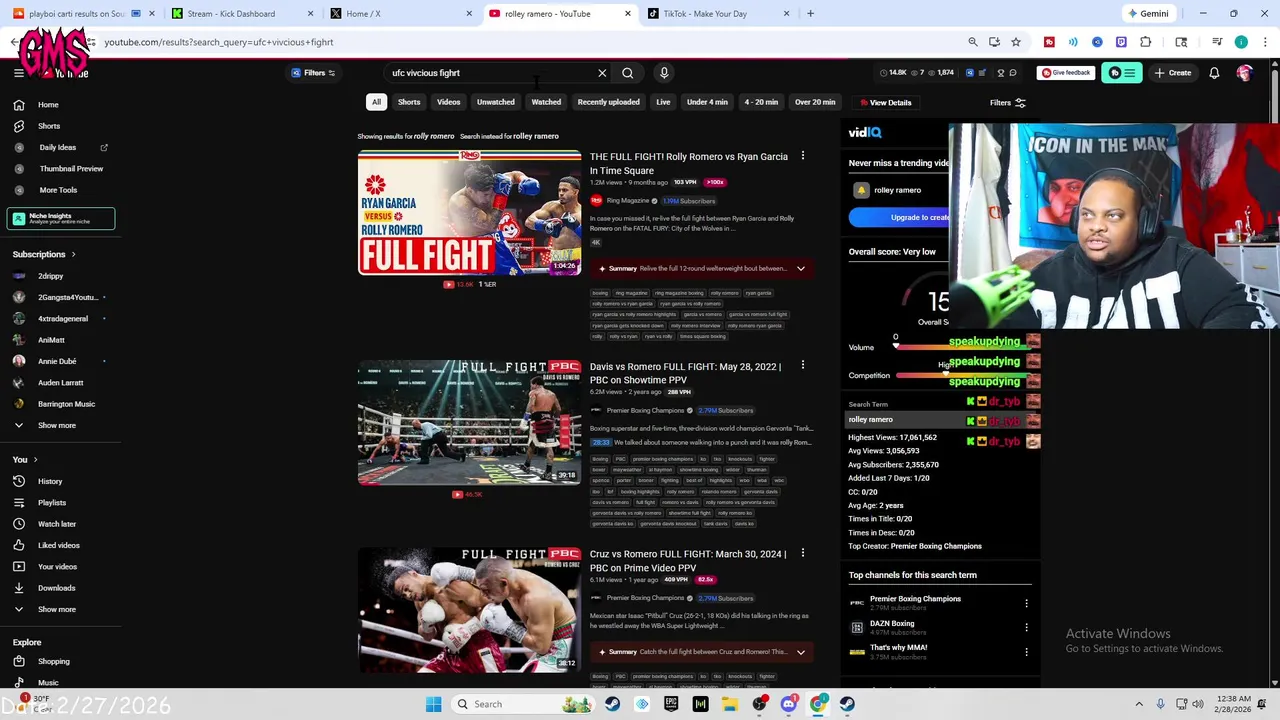Start voice search with the microphone
Image resolution: width=1280 pixels, height=720 pixels.
(664, 73)
